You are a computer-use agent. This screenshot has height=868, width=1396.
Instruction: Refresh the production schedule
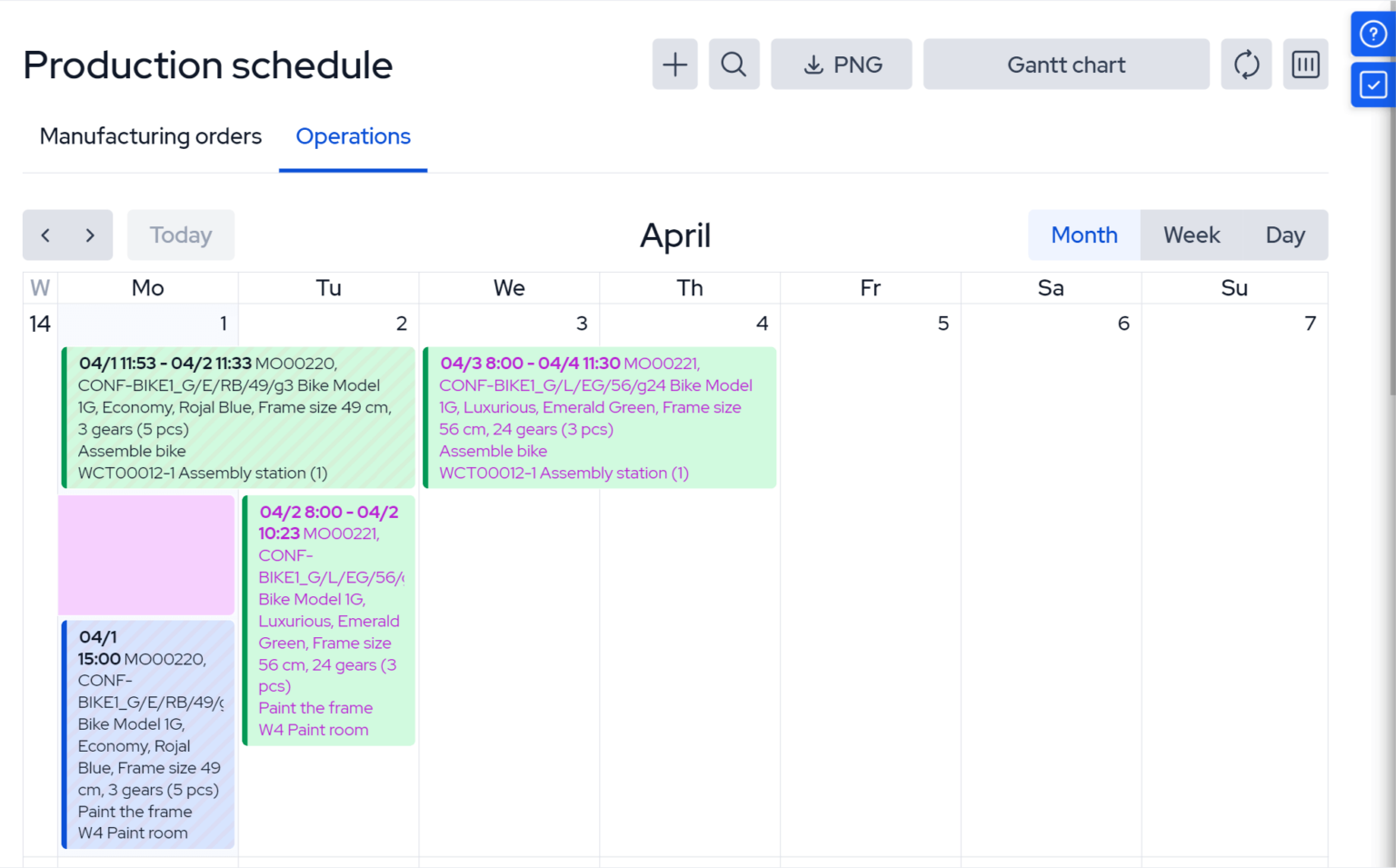1246,65
